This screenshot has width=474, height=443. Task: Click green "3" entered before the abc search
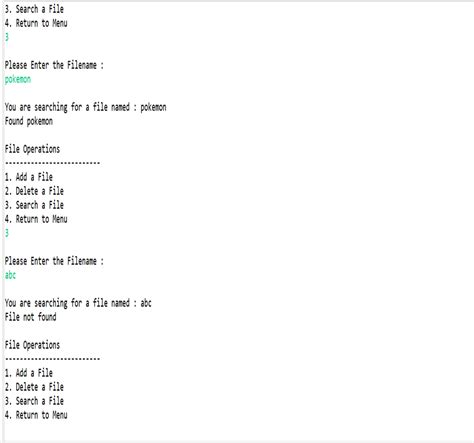pyautogui.click(x=7, y=233)
